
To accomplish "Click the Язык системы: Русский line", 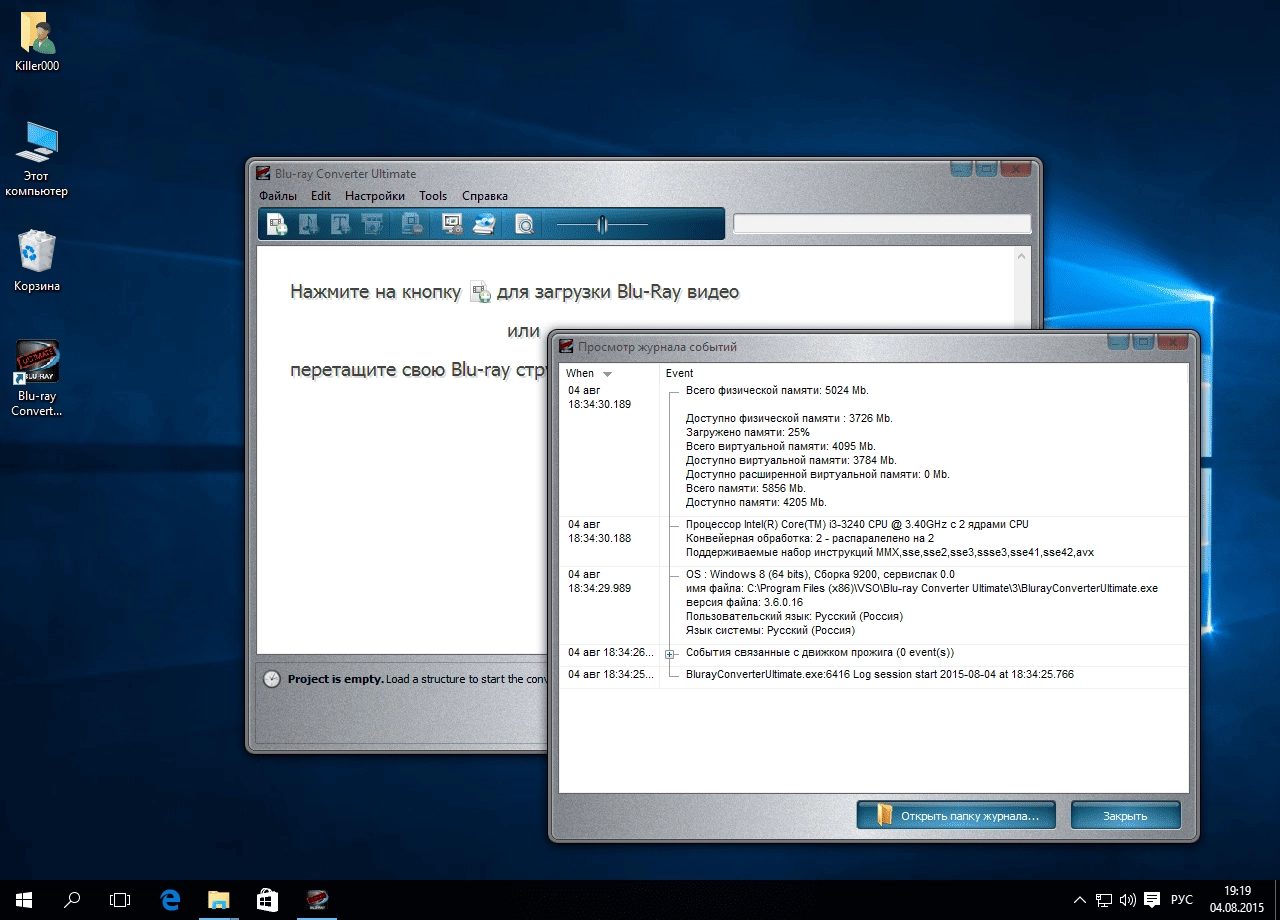I will 770,631.
